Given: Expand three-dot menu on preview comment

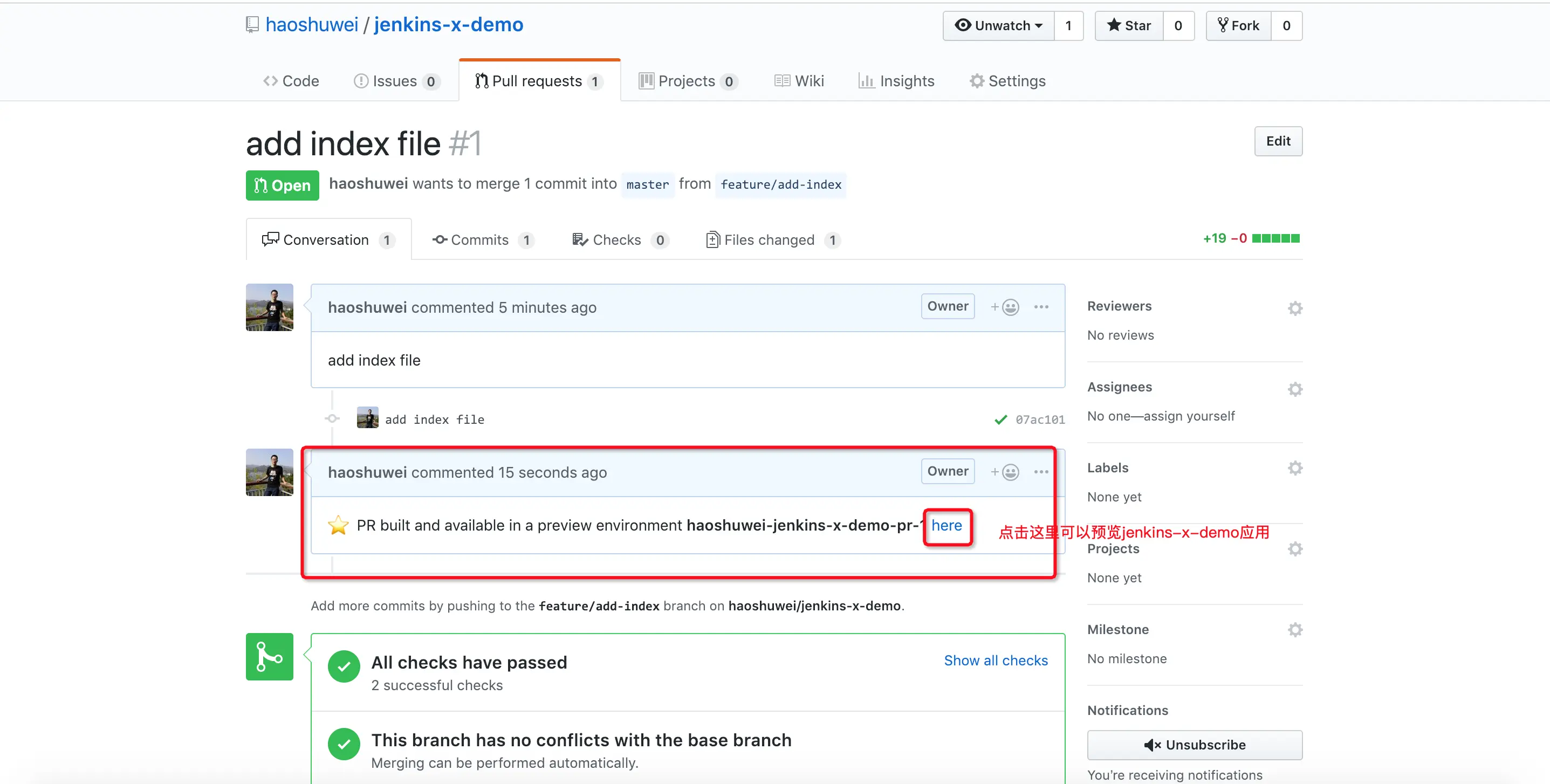Looking at the screenshot, I should pos(1041,472).
